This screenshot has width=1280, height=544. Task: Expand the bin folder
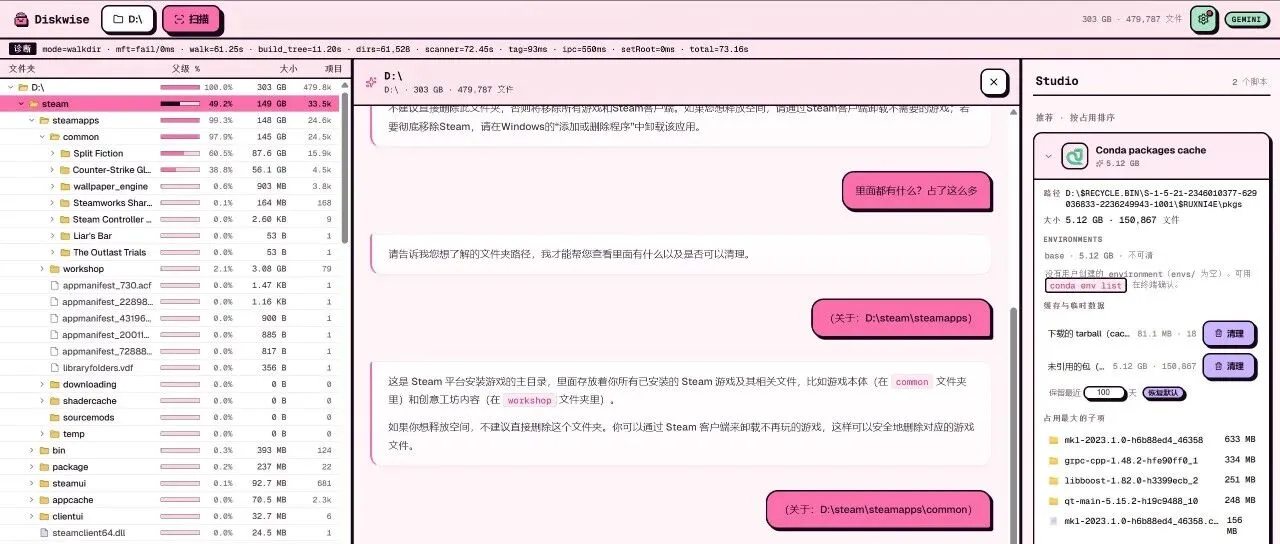(31, 450)
